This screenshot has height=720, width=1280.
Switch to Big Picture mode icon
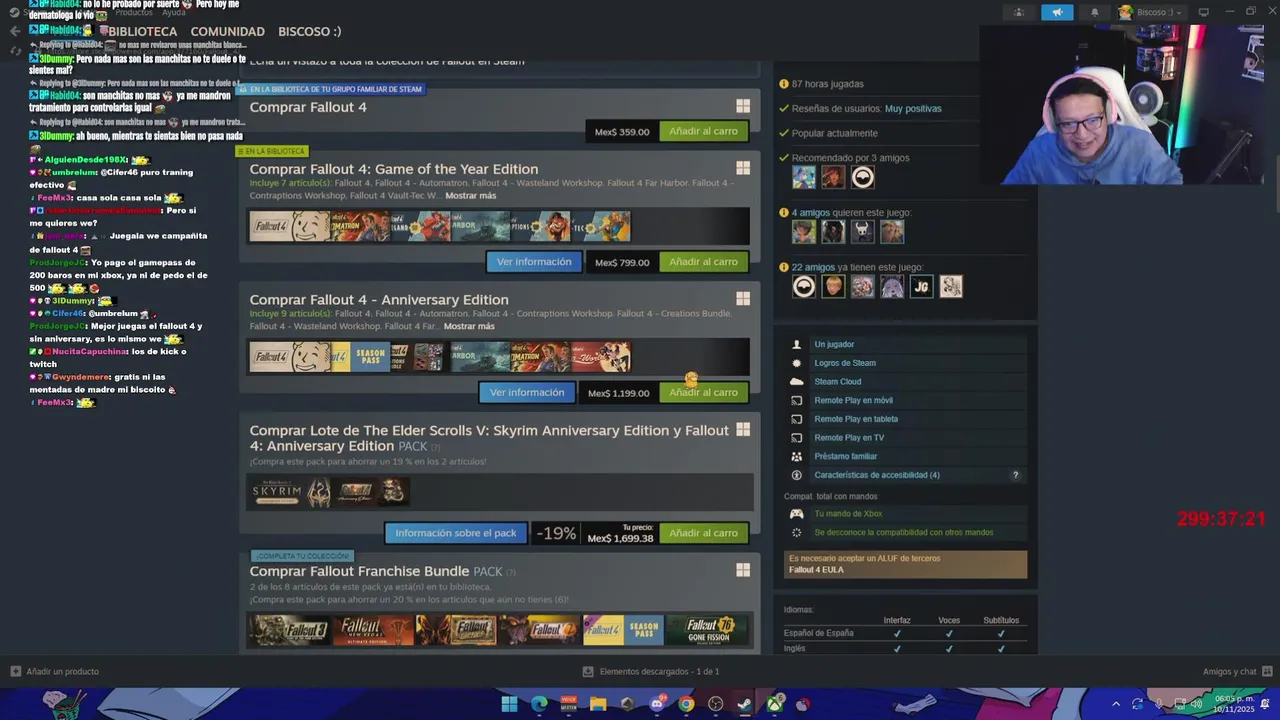[x=1203, y=12]
